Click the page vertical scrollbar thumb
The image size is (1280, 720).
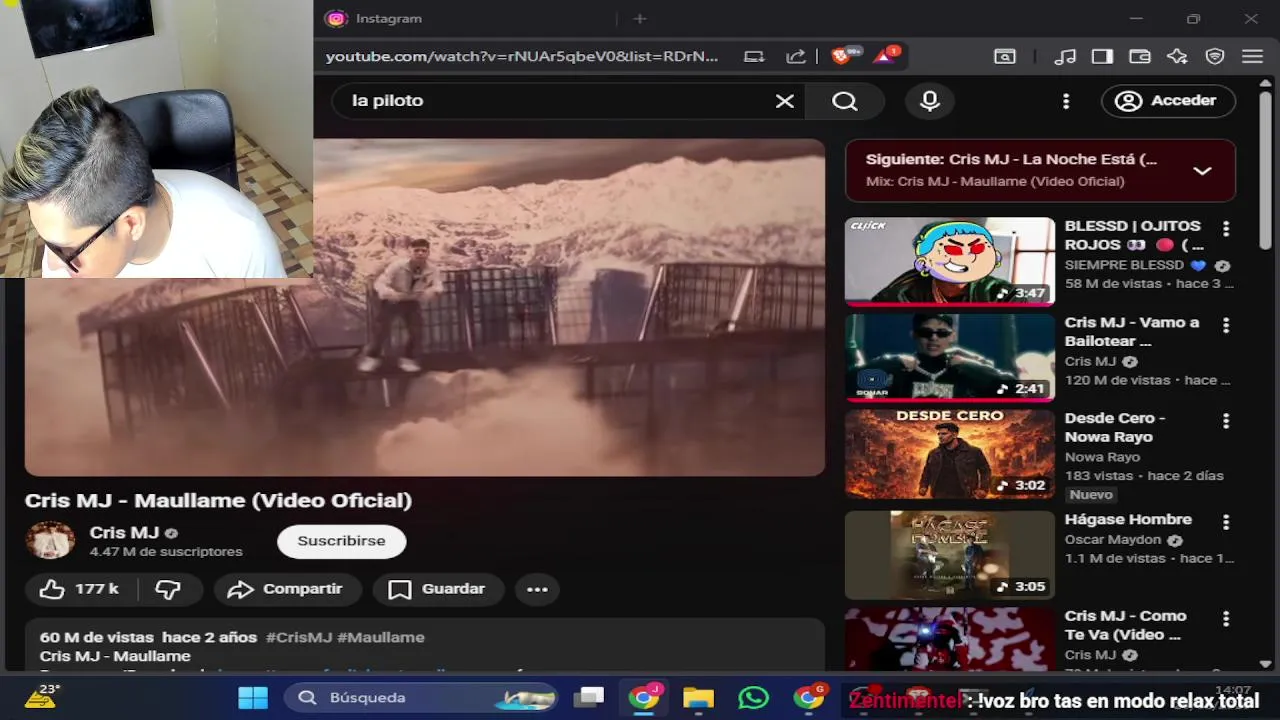click(x=1265, y=168)
